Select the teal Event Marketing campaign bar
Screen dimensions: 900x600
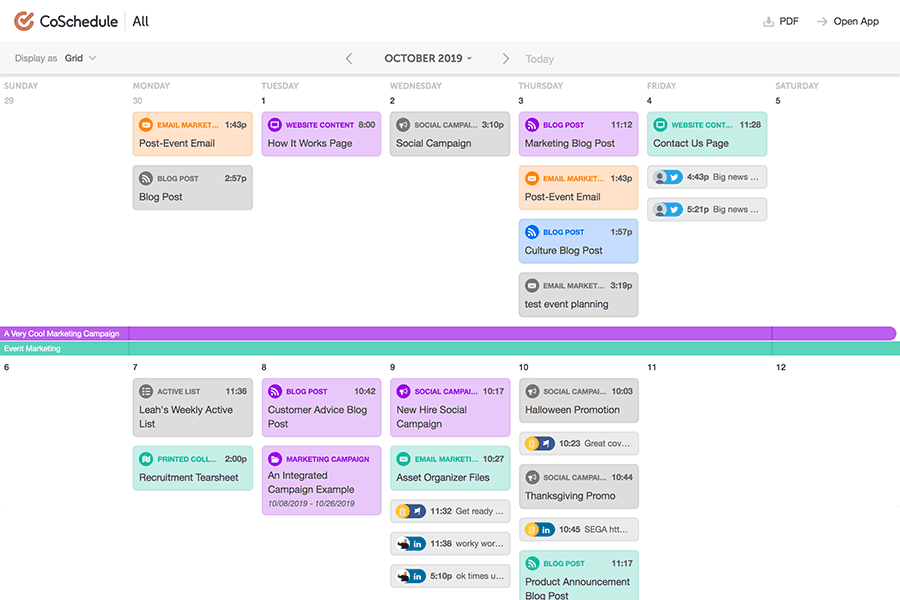[x=500, y=348]
